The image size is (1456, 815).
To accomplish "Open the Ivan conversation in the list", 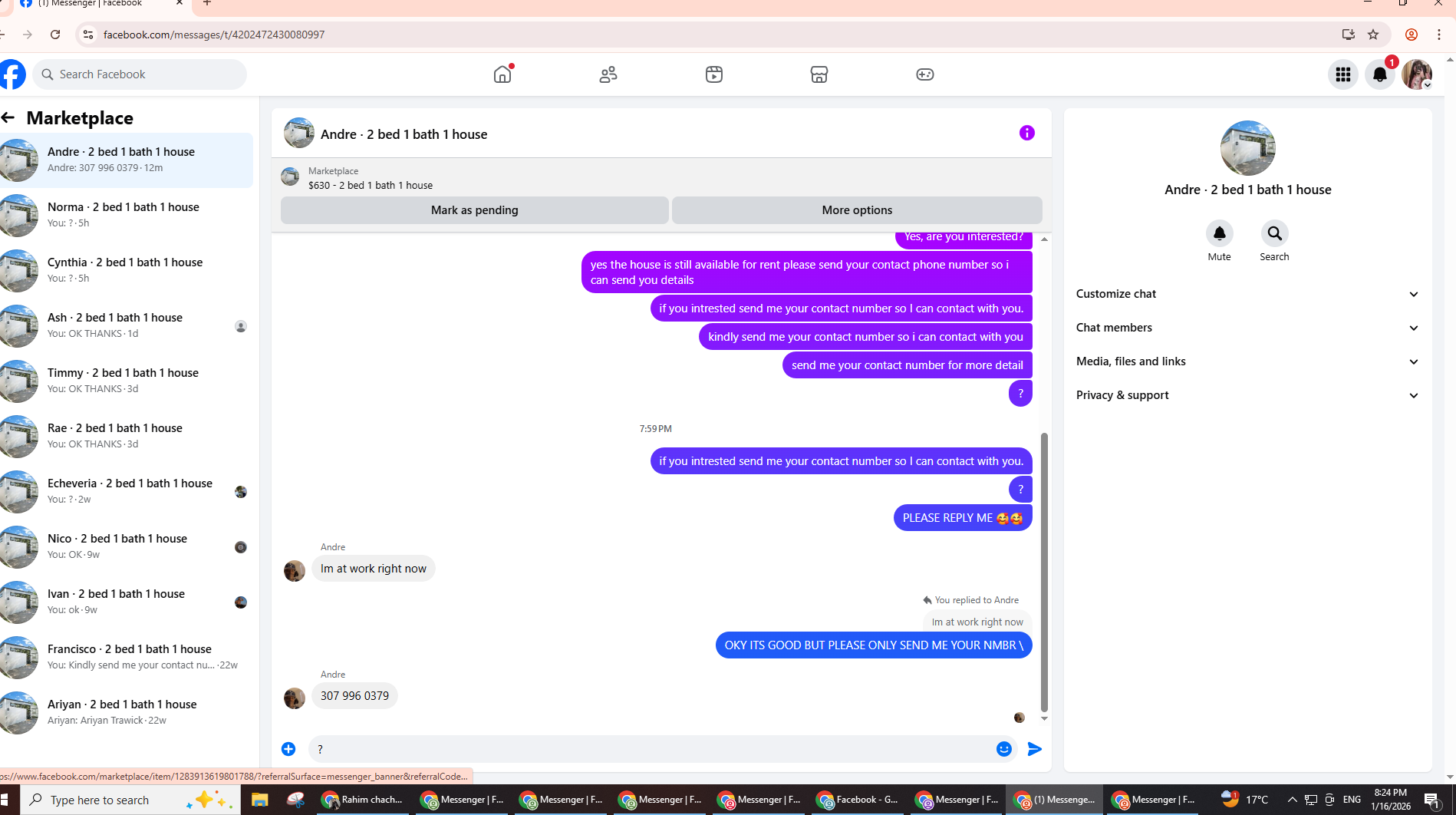I will 127,602.
